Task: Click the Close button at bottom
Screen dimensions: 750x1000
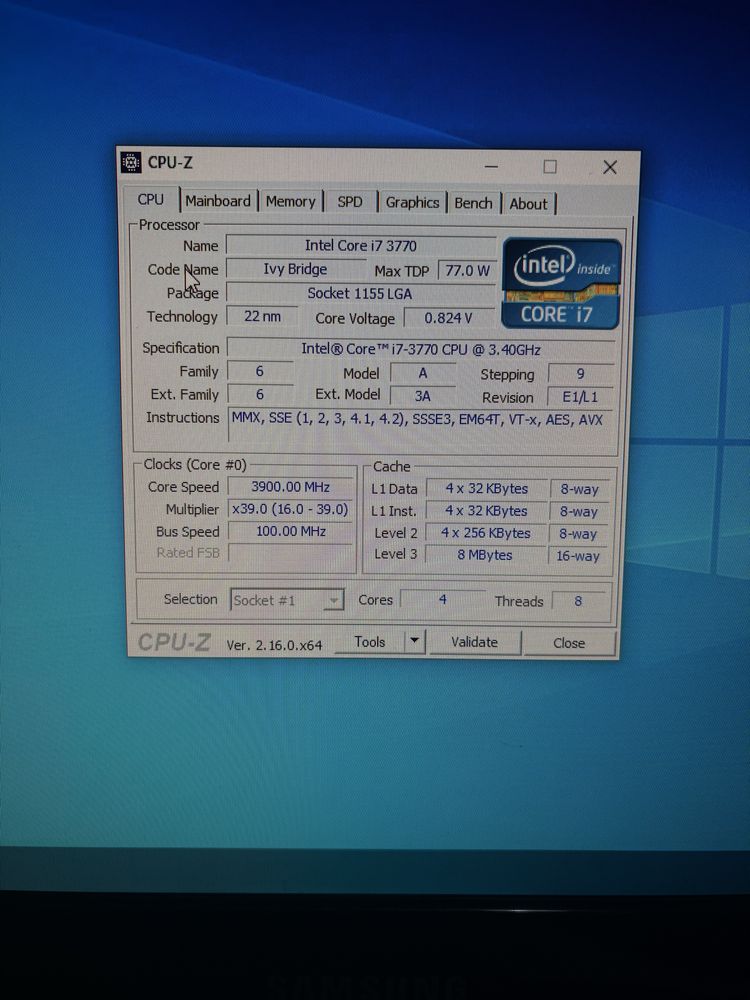Action: (x=569, y=643)
